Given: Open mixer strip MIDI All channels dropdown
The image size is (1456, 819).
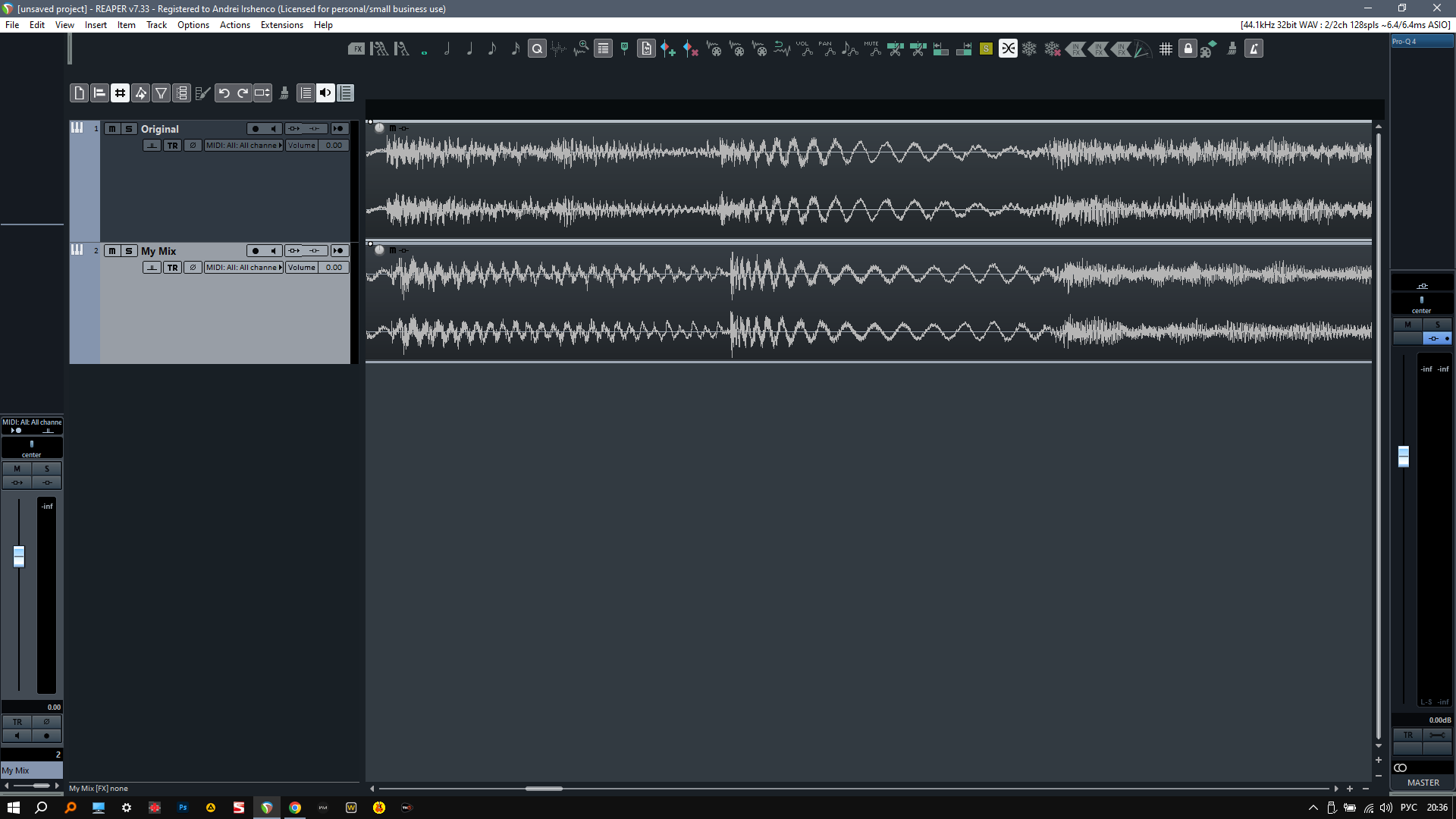Looking at the screenshot, I should (x=32, y=422).
